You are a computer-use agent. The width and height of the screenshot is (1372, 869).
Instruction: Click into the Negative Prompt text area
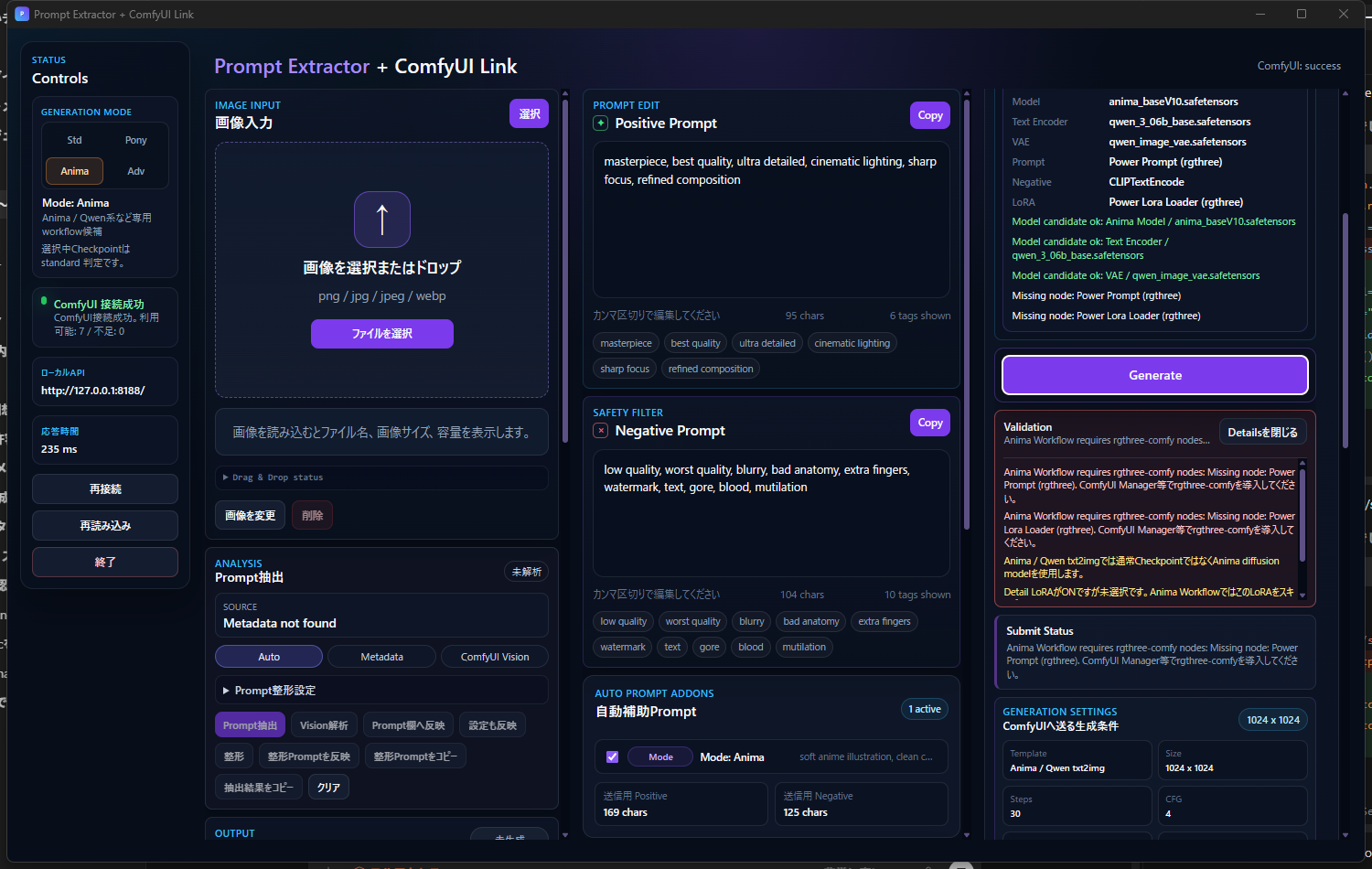[771, 512]
